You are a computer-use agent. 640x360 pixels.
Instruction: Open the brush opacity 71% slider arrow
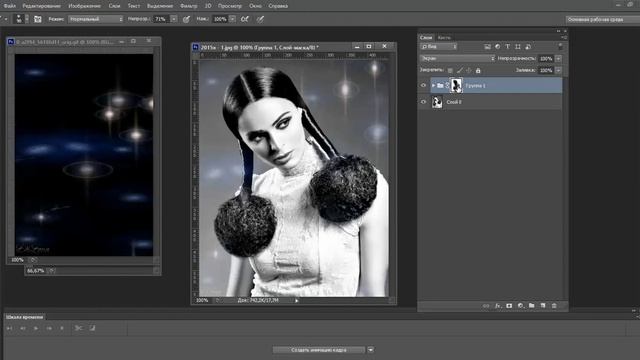pos(174,19)
